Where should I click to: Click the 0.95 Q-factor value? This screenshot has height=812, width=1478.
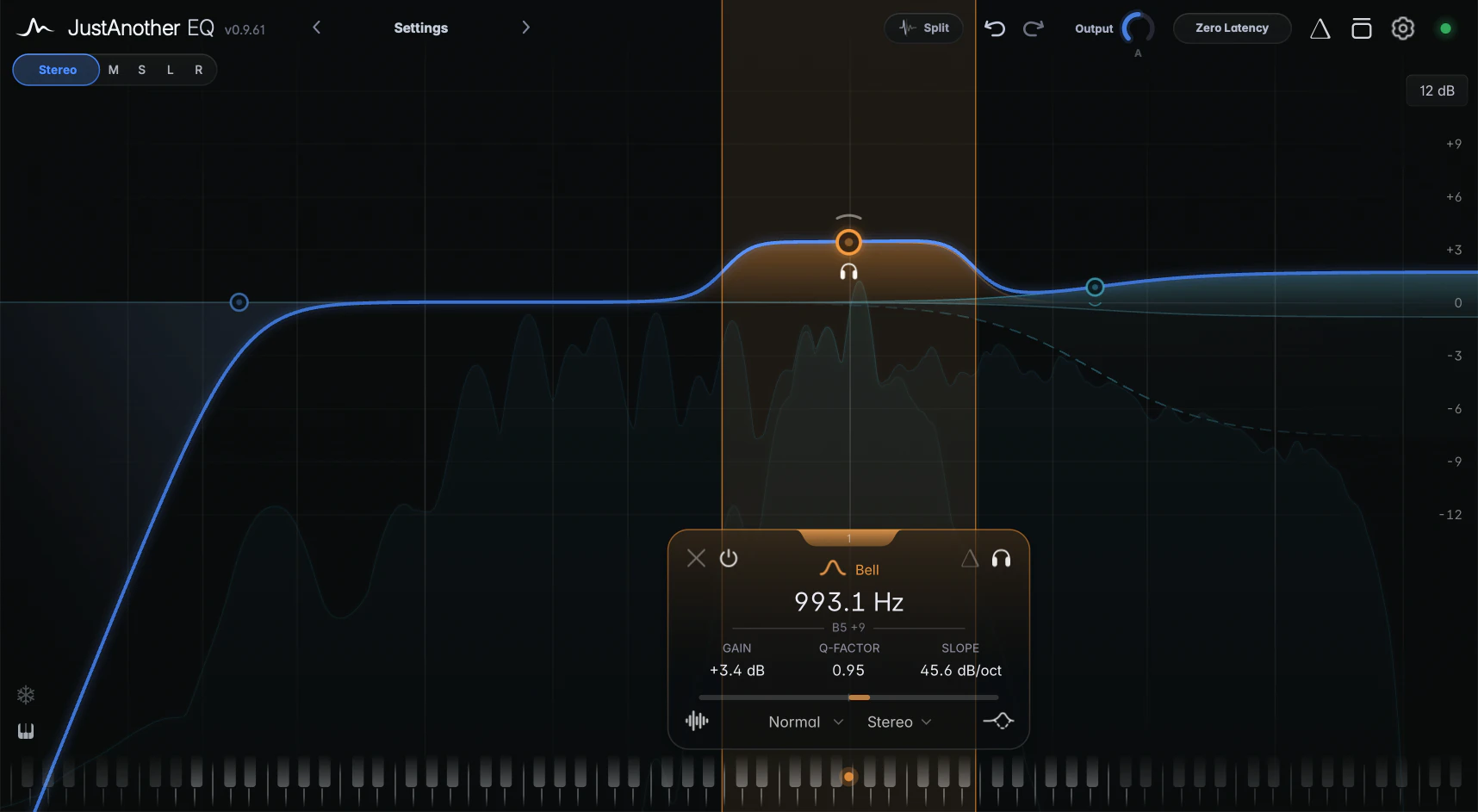[848, 670]
